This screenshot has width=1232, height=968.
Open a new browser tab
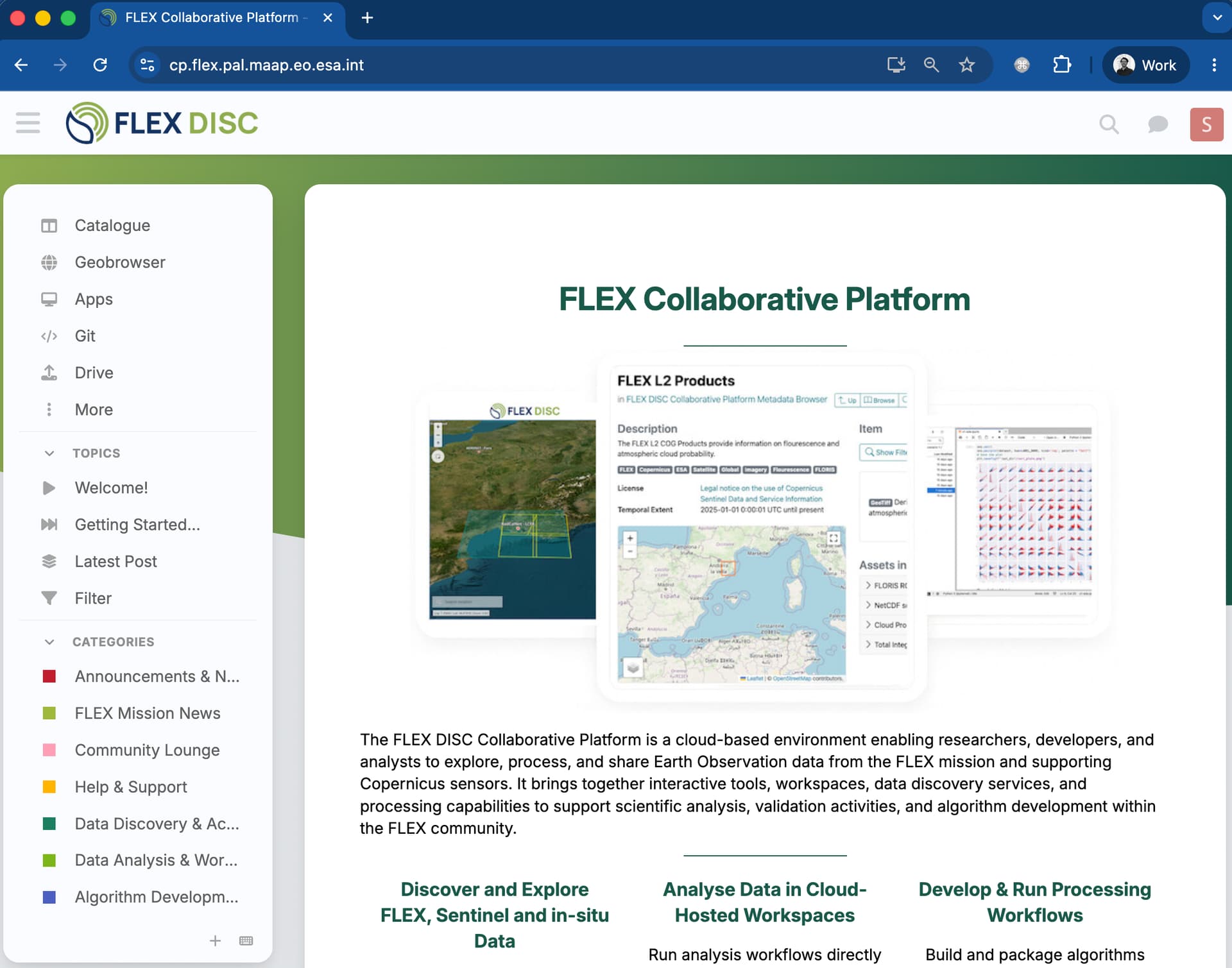coord(367,18)
